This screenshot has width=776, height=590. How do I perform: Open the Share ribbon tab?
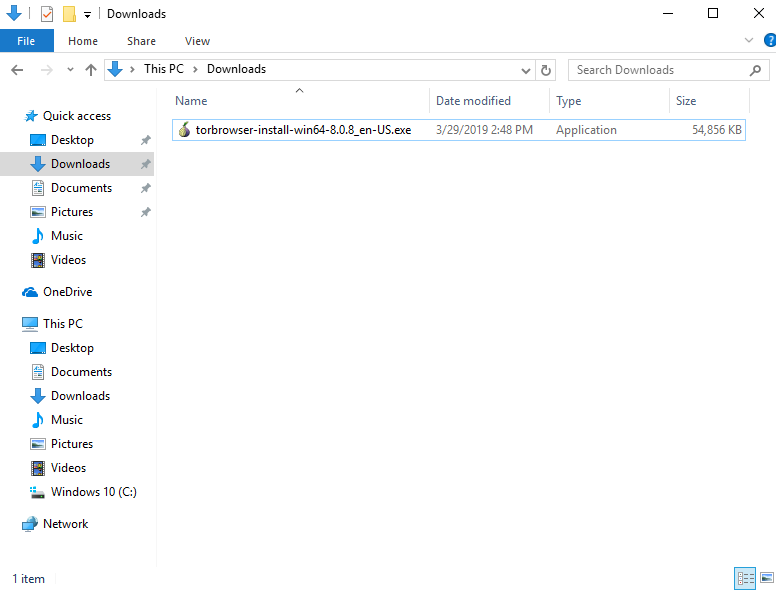tap(141, 41)
